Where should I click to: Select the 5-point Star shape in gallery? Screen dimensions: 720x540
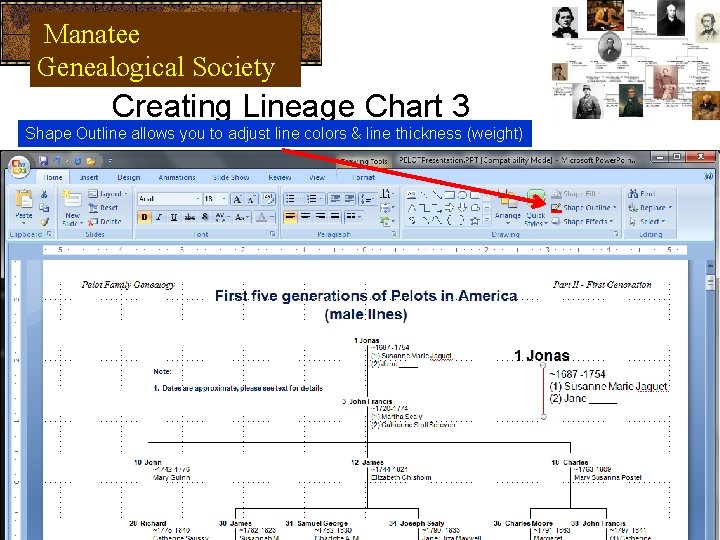click(x=475, y=221)
